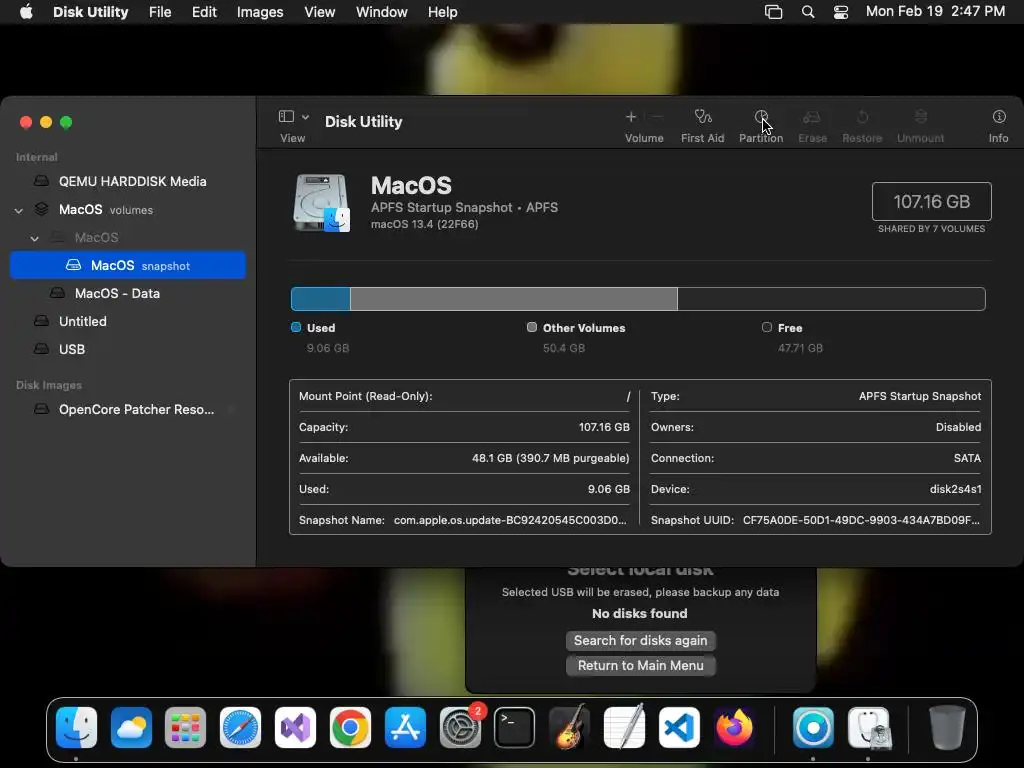Screen dimensions: 1024x768
Task: Open the Window menu
Action: tap(381, 12)
